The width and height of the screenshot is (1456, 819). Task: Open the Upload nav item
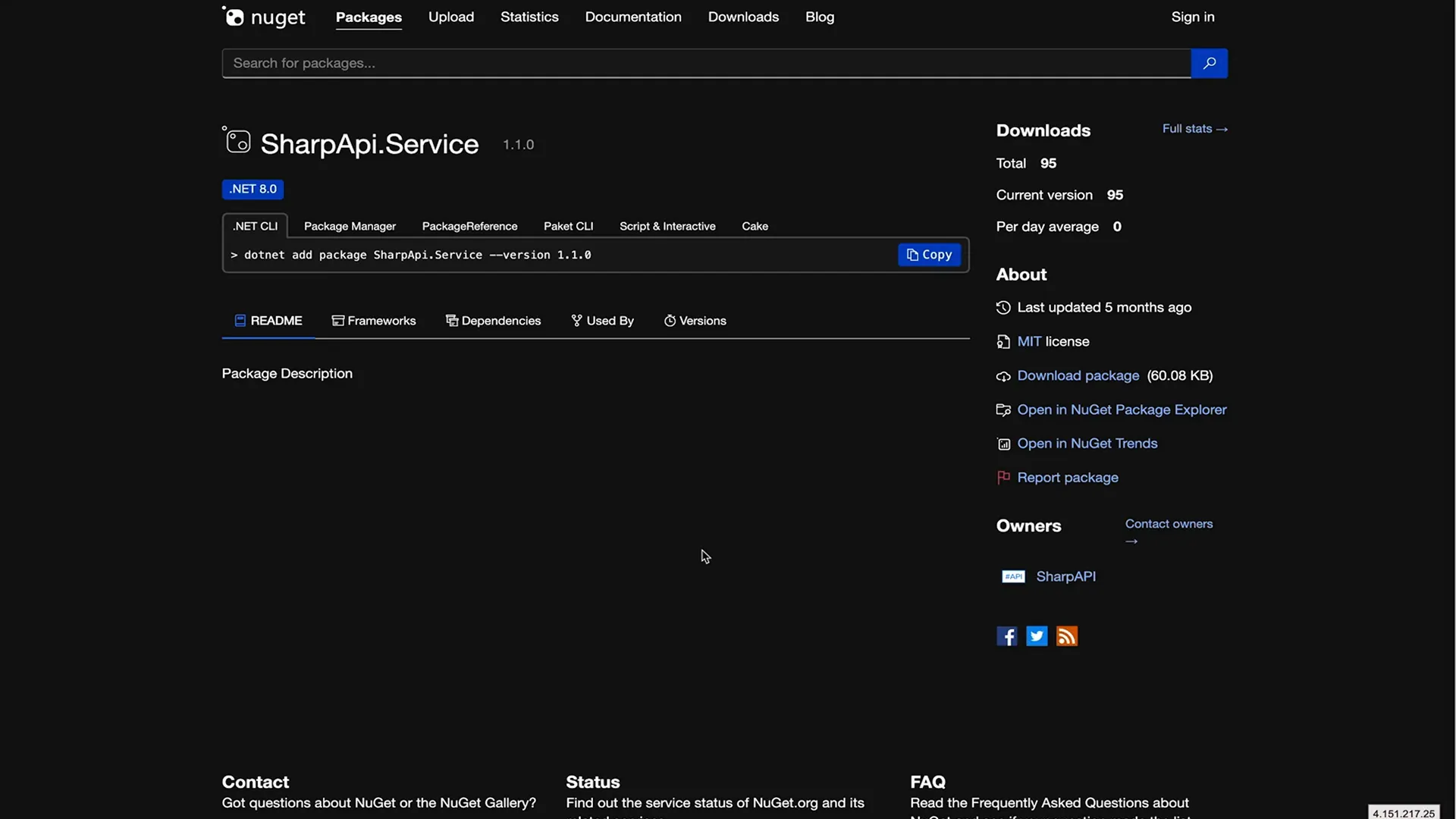[x=451, y=17]
